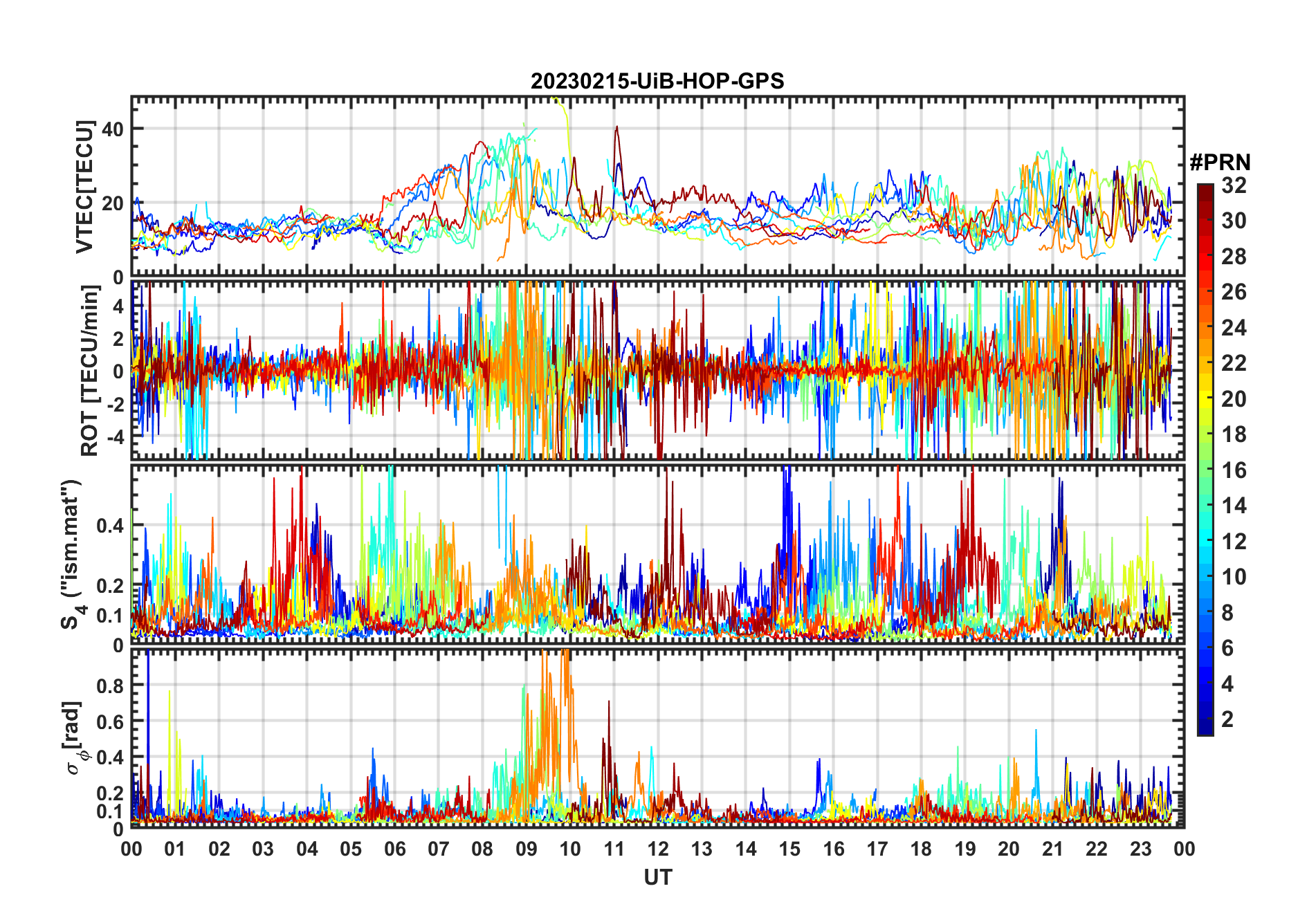Image resolution: width=1316 pixels, height=920 pixels.
Task: Click the PRN colorbar at value 24
Action: click(x=1205, y=328)
